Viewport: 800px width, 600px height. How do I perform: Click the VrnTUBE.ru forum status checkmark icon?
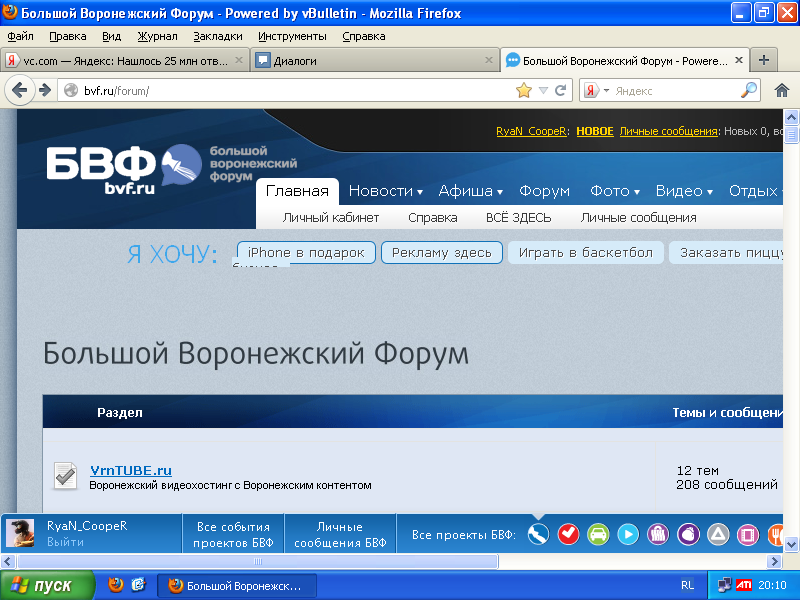pos(65,476)
